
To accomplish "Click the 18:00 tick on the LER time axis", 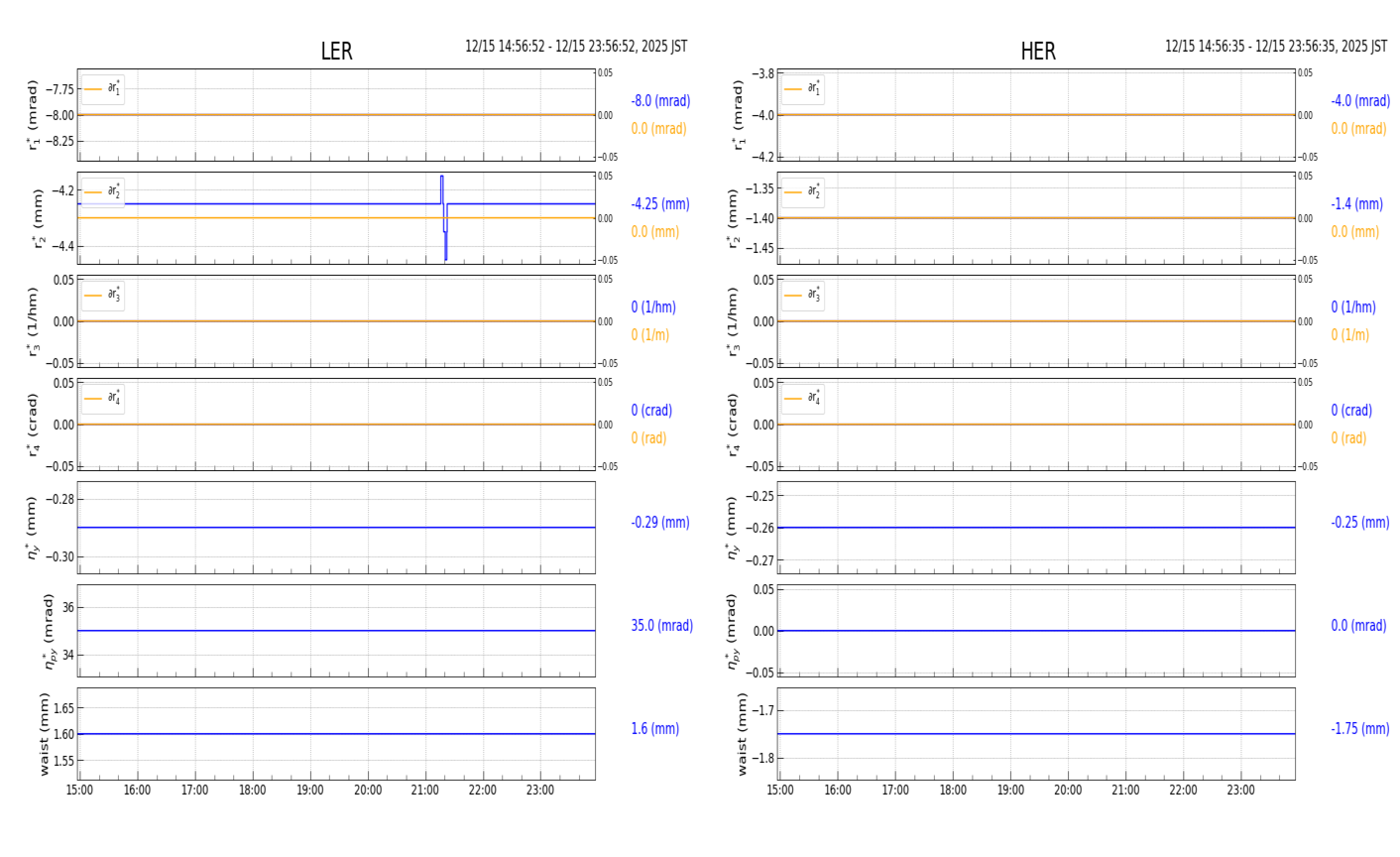I will click(253, 791).
